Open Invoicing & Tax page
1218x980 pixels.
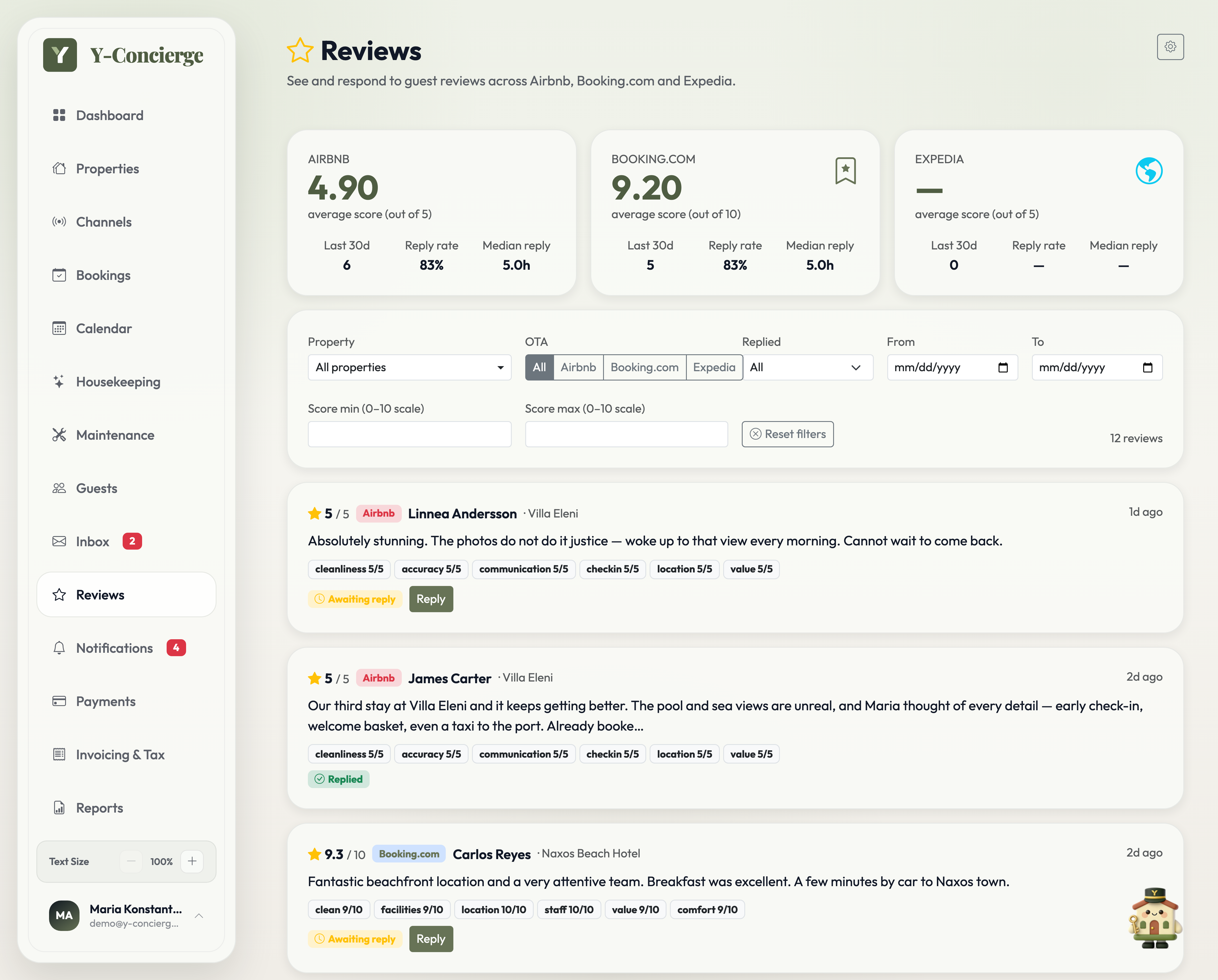pos(127,755)
